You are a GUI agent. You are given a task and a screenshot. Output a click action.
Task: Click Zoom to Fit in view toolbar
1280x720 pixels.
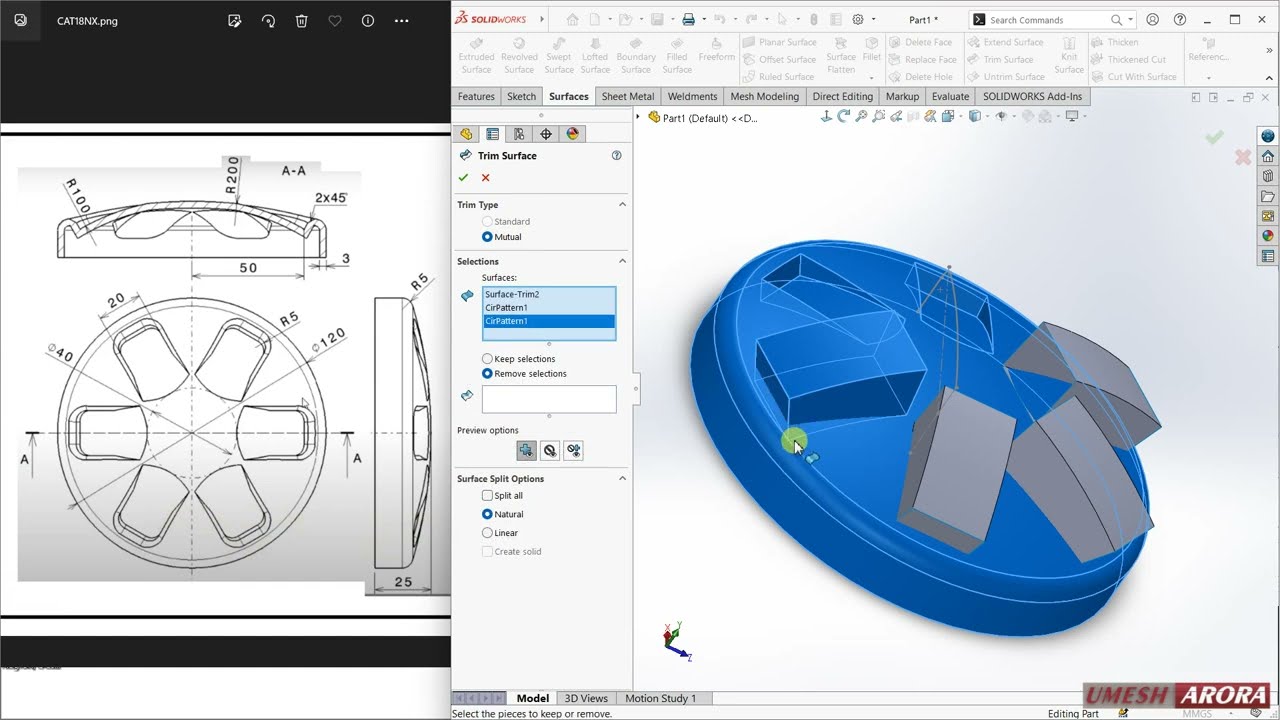click(861, 116)
